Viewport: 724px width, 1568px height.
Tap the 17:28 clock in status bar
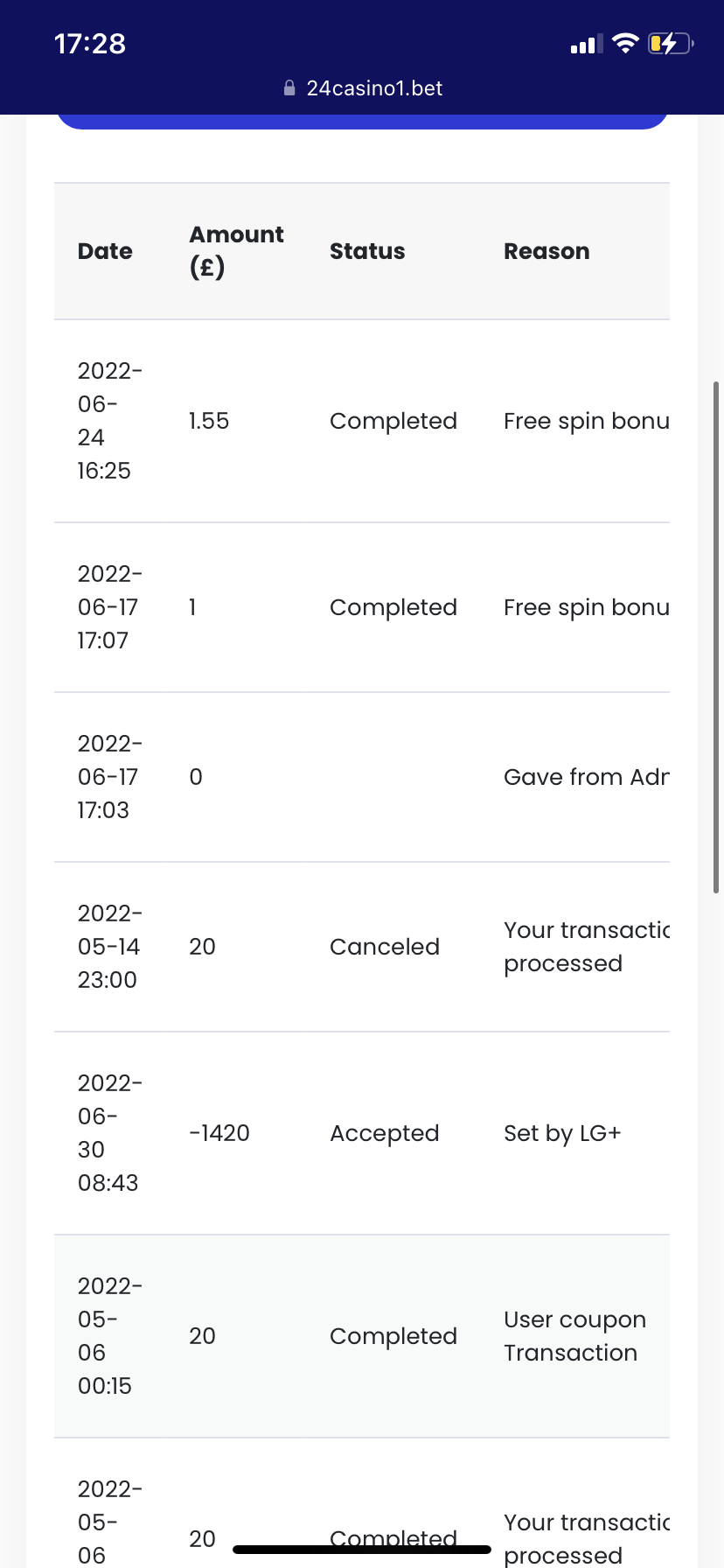point(90,44)
